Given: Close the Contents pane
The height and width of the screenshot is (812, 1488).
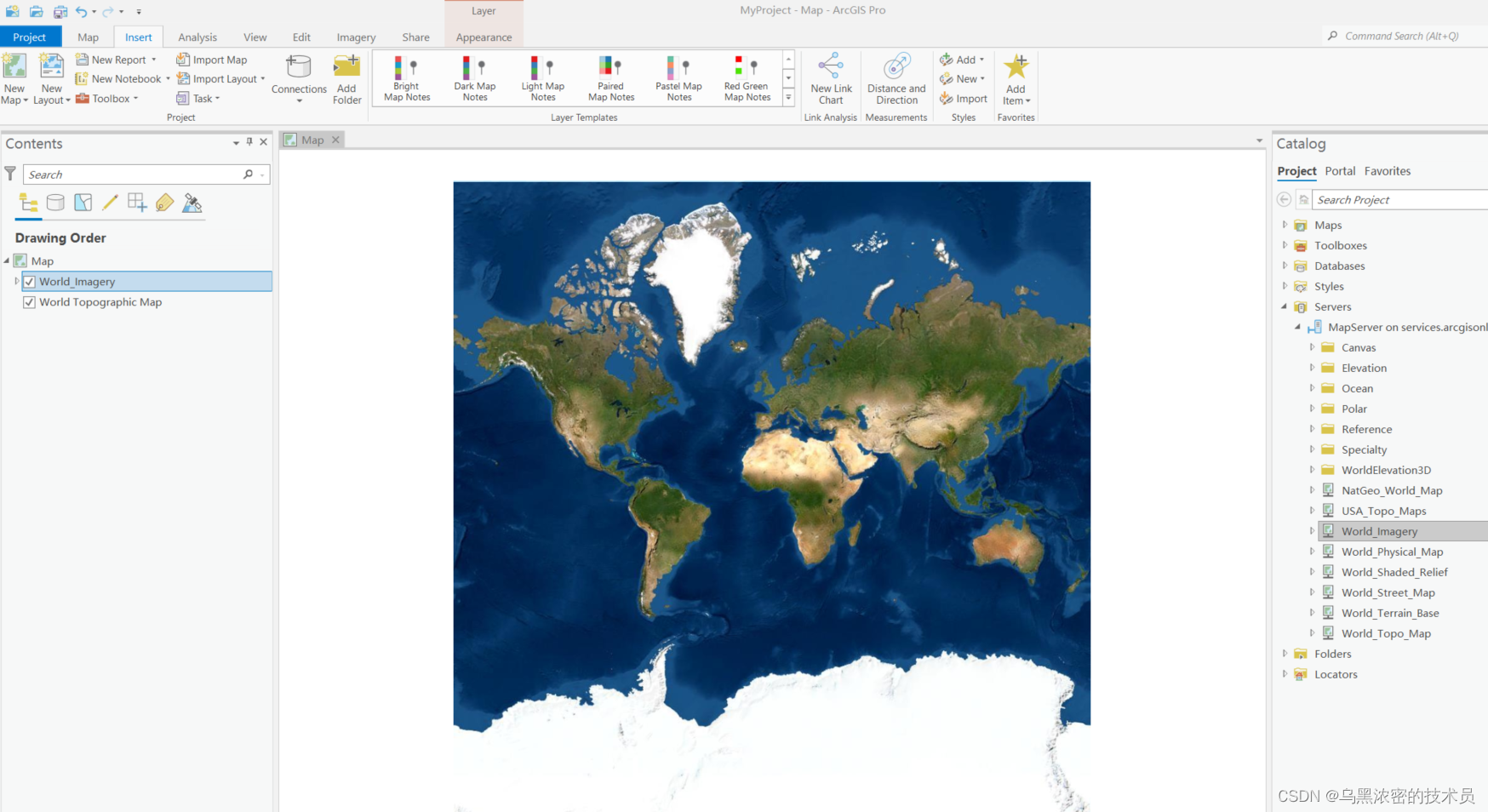Looking at the screenshot, I should (264, 142).
